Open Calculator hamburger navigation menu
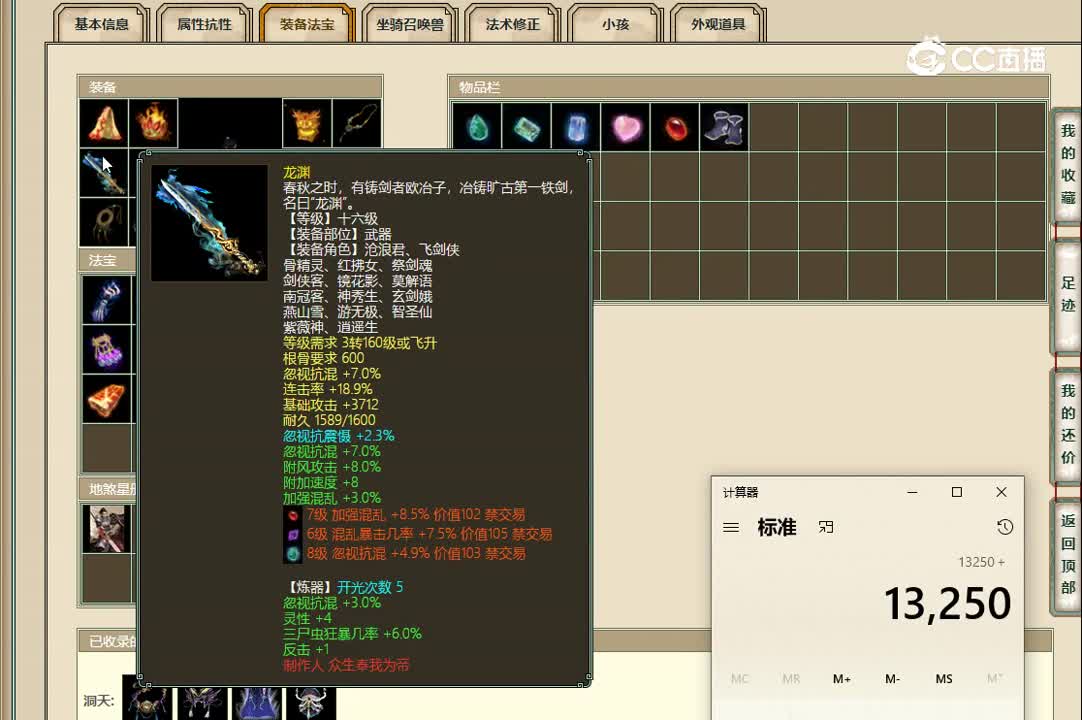This screenshot has height=720, width=1082. (x=731, y=527)
